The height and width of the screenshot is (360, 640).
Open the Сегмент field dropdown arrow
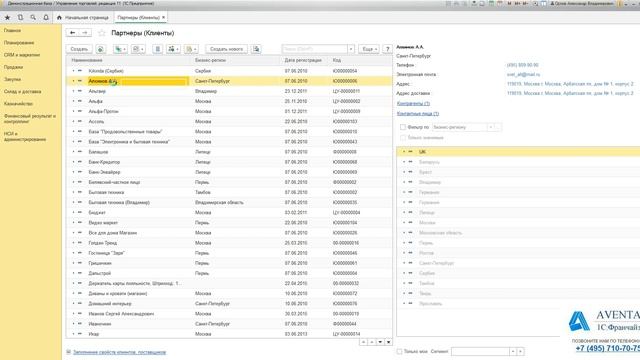513,351
